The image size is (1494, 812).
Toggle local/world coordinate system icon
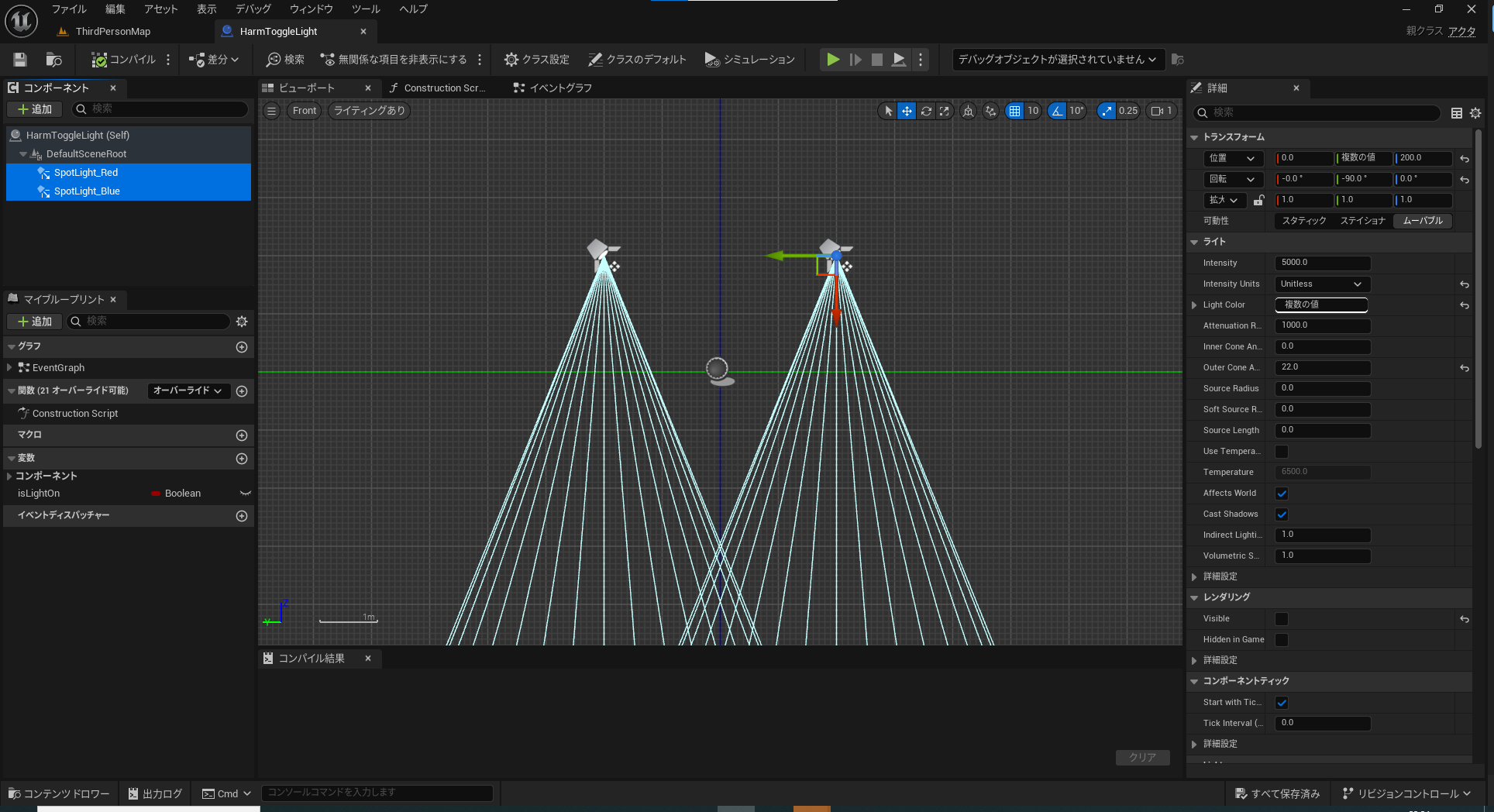click(x=968, y=111)
